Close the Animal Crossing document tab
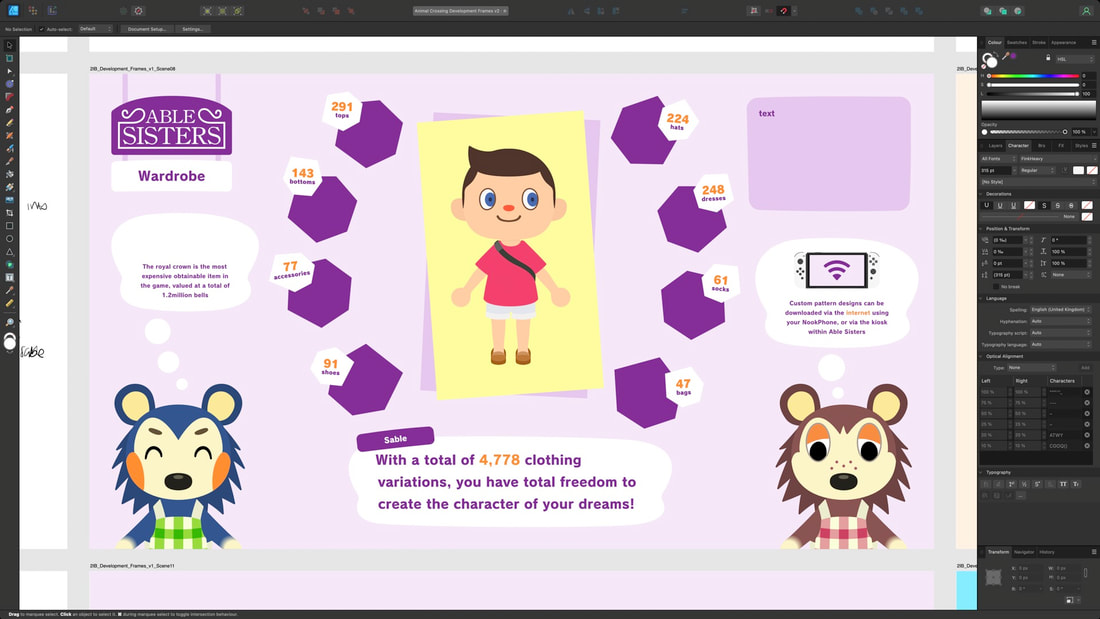The image size is (1100, 619). (504, 11)
